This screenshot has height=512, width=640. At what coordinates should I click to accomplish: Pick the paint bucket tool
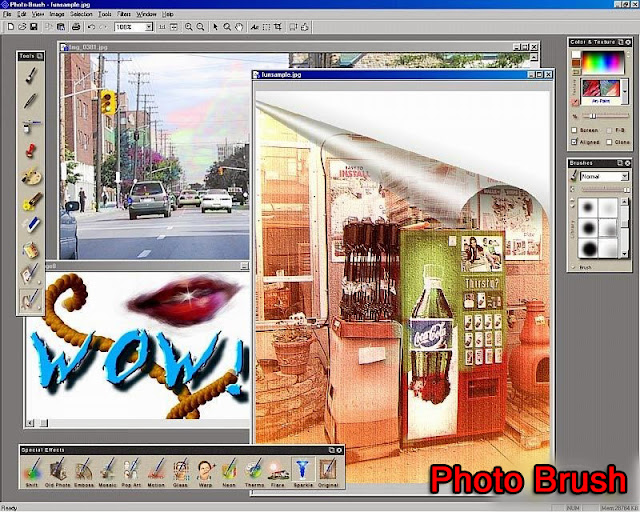coord(31,250)
